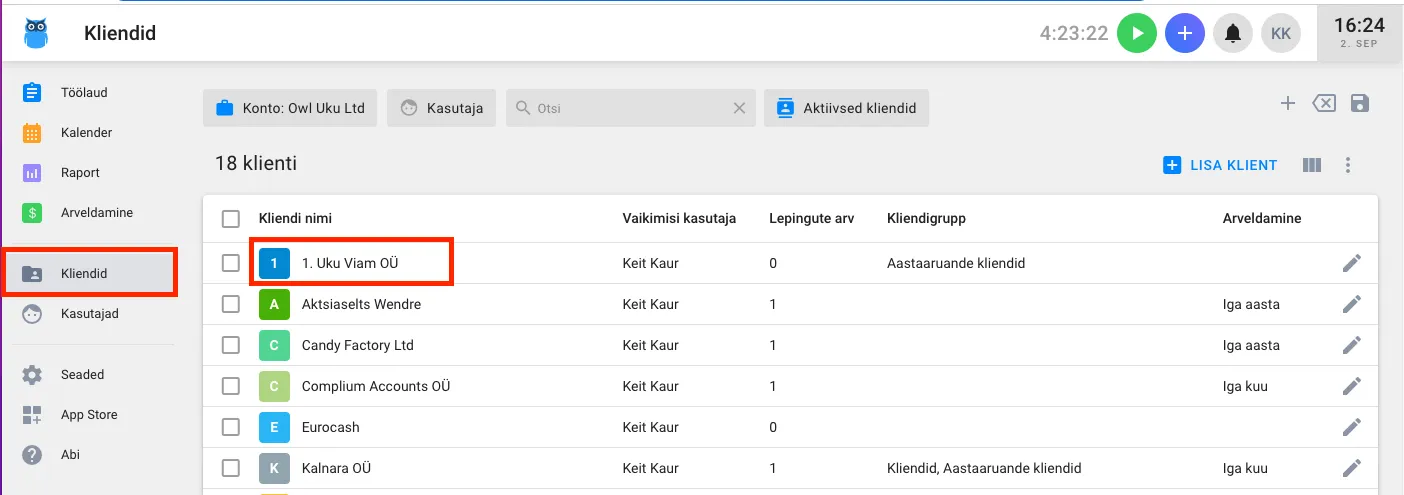This screenshot has width=1404, height=495.
Task: Select all clients with the header checkbox
Action: pyautogui.click(x=231, y=219)
